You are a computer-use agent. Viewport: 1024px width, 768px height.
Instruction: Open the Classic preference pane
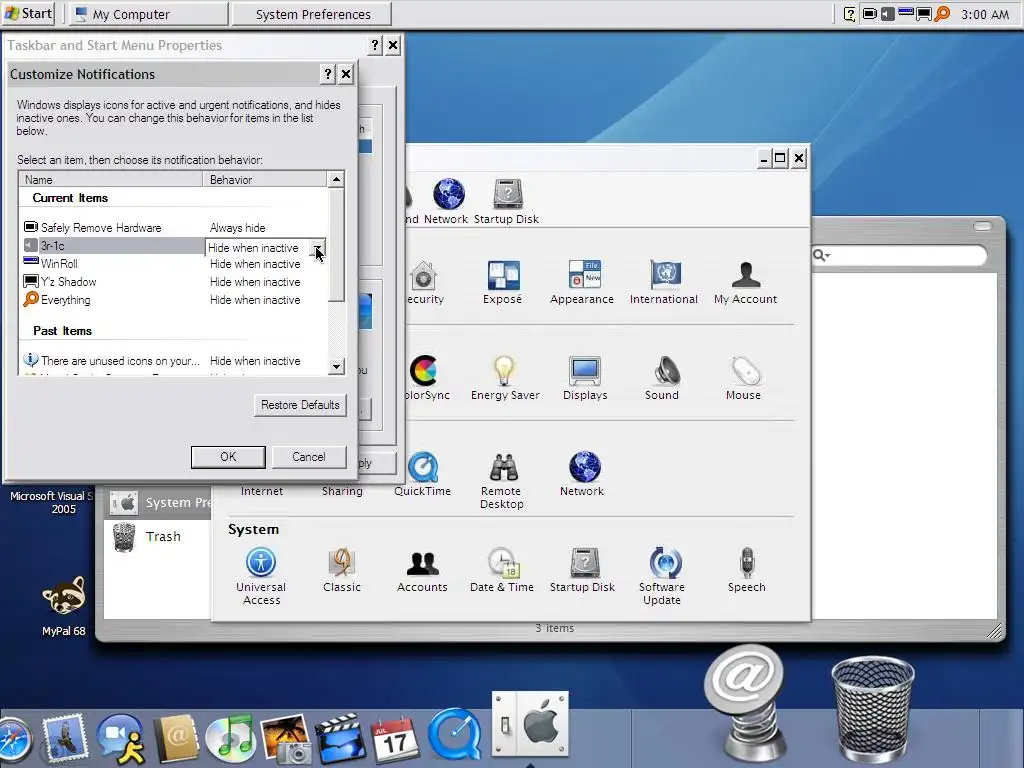tap(342, 570)
